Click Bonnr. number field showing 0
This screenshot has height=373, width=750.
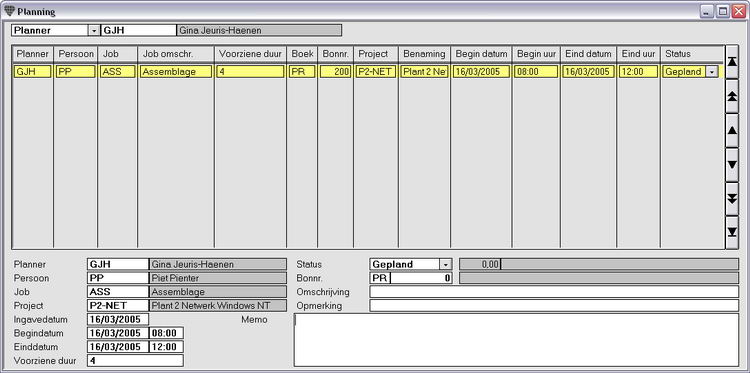pos(421,278)
